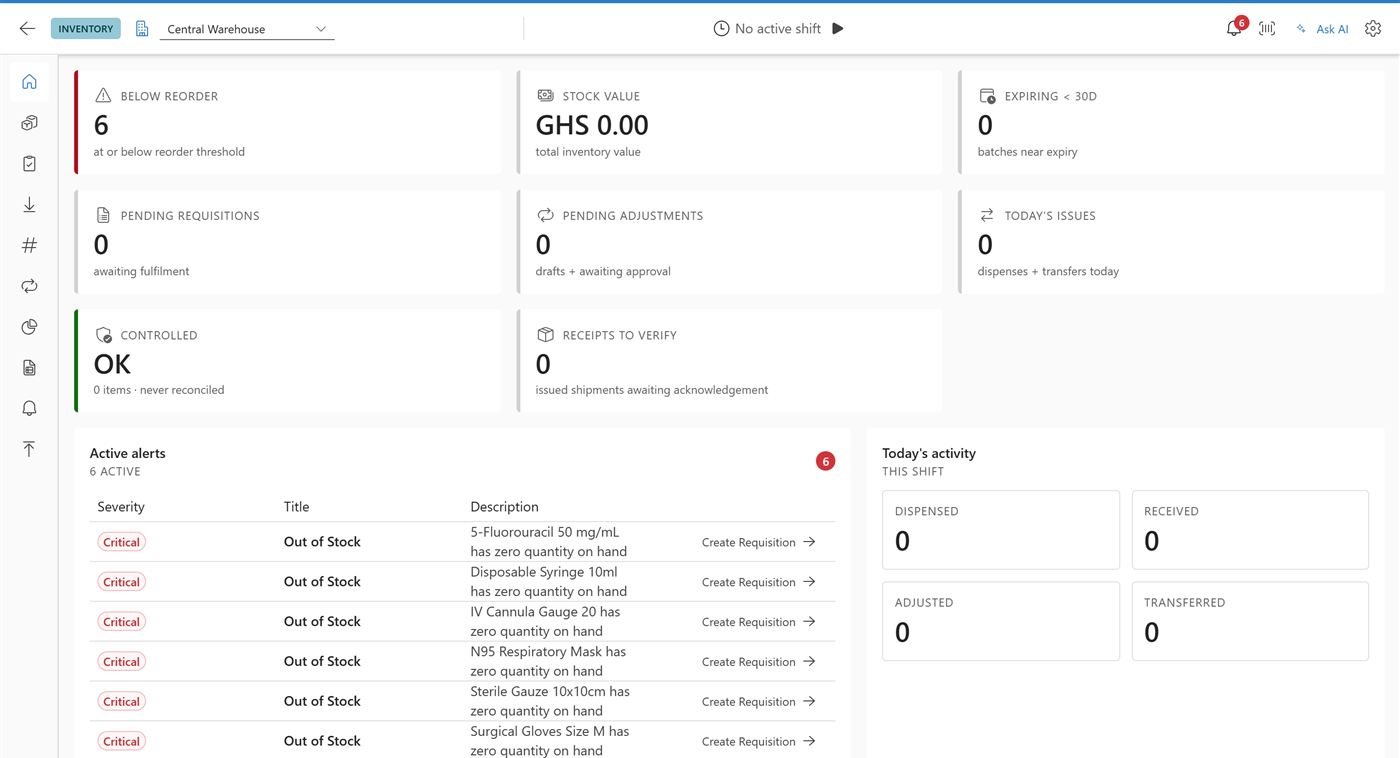Open the Stock Value card
The image size is (1400, 758).
(729, 122)
